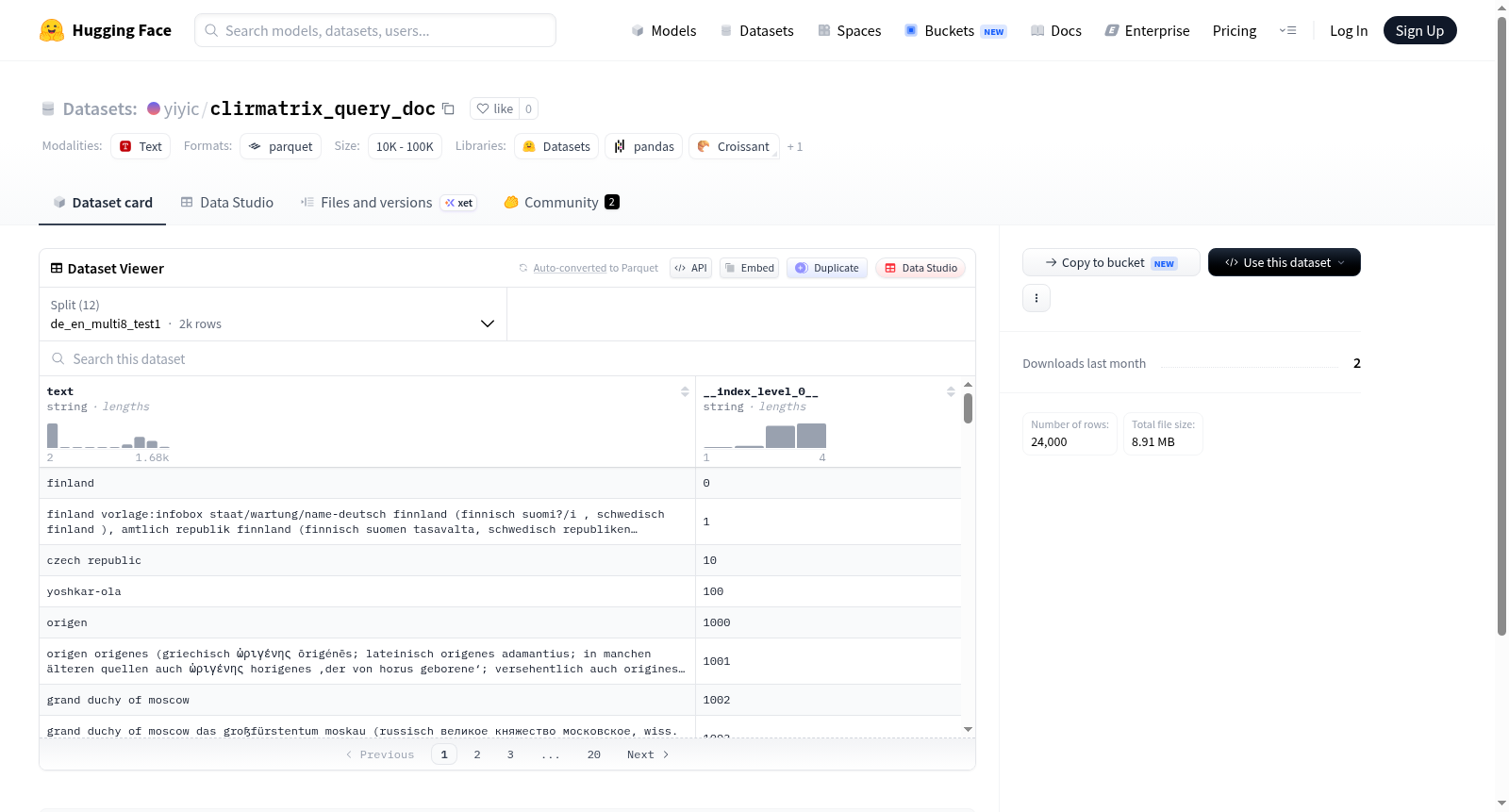Select the 'grand duchy of moscow' cell
The image size is (1509, 812).
(367, 700)
